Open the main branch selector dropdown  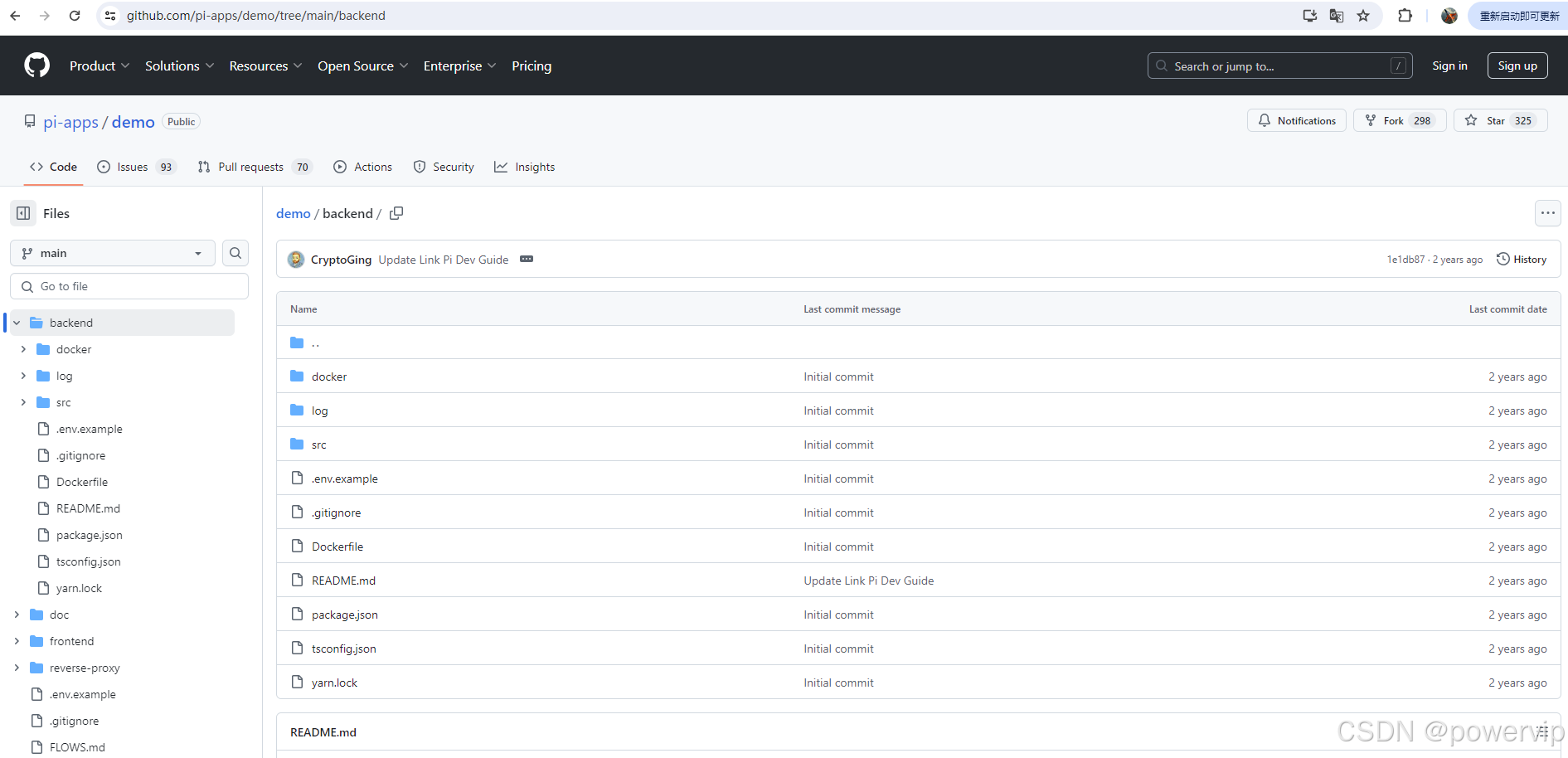(113, 253)
